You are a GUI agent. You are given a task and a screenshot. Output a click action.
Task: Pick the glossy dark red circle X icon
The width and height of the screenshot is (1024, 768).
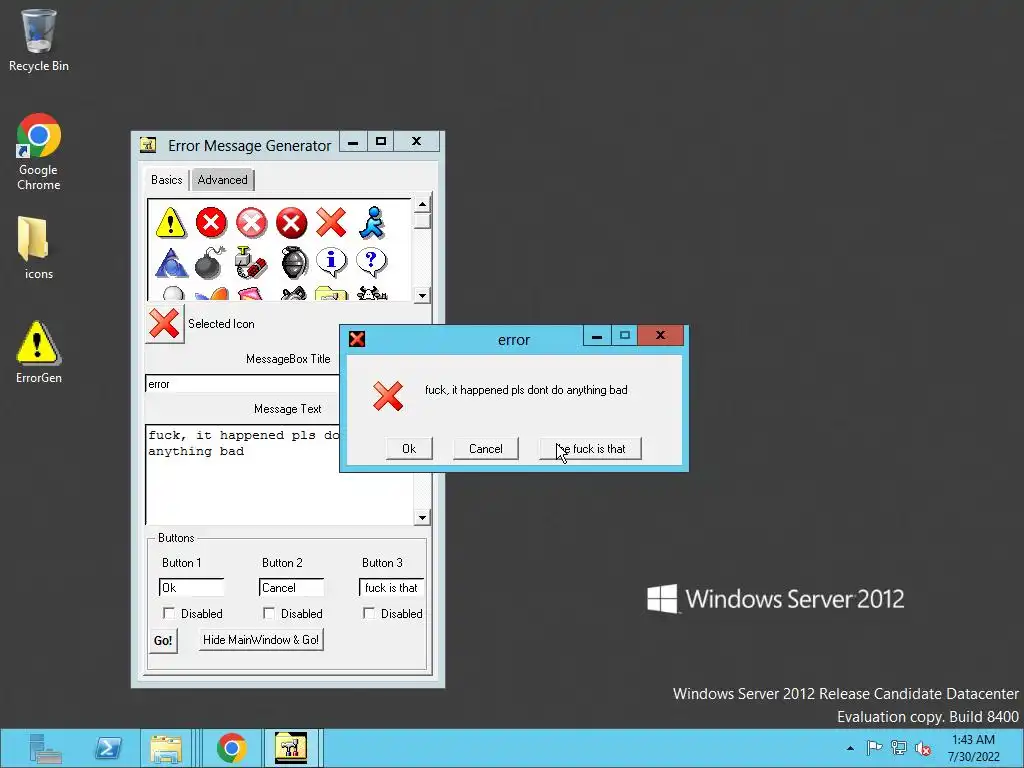point(291,223)
